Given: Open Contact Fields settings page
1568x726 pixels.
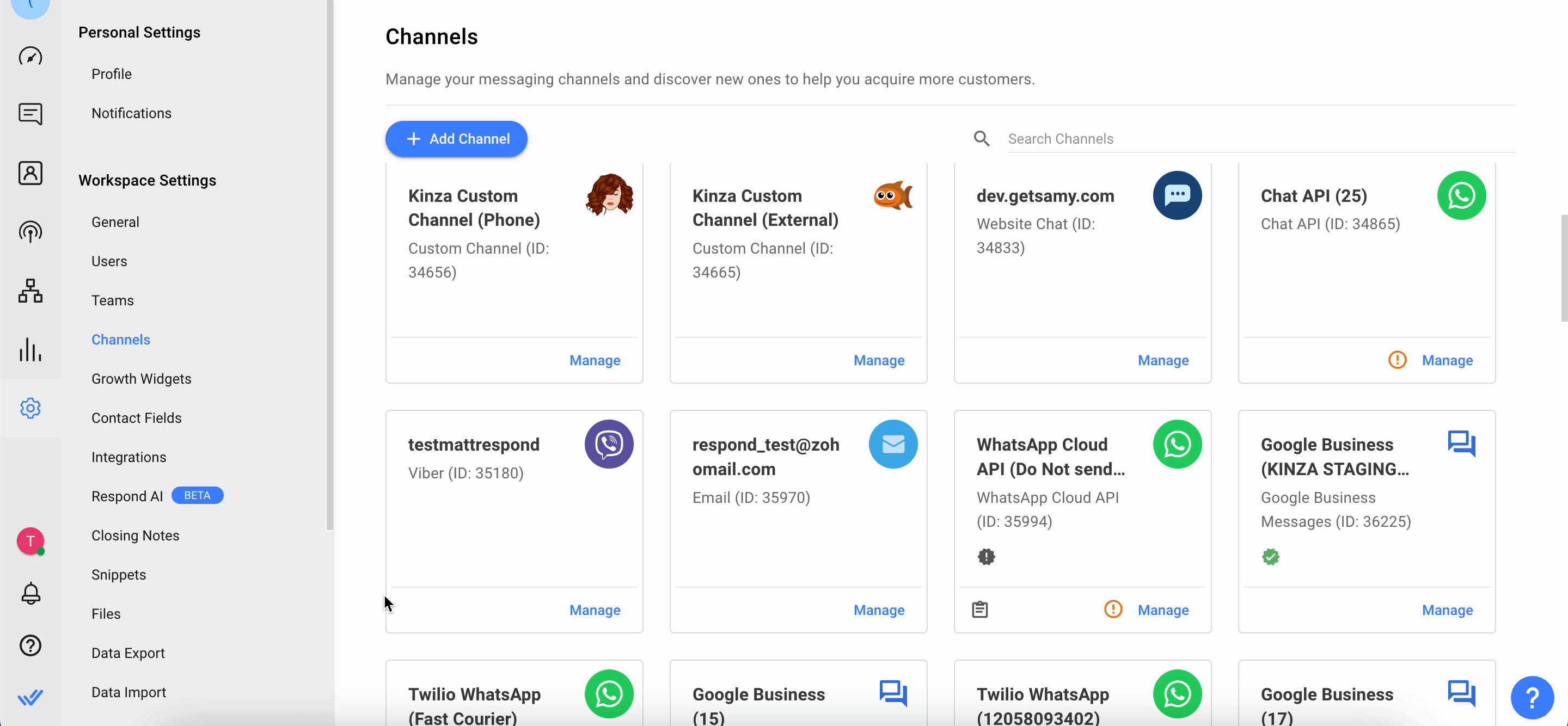Looking at the screenshot, I should [136, 417].
